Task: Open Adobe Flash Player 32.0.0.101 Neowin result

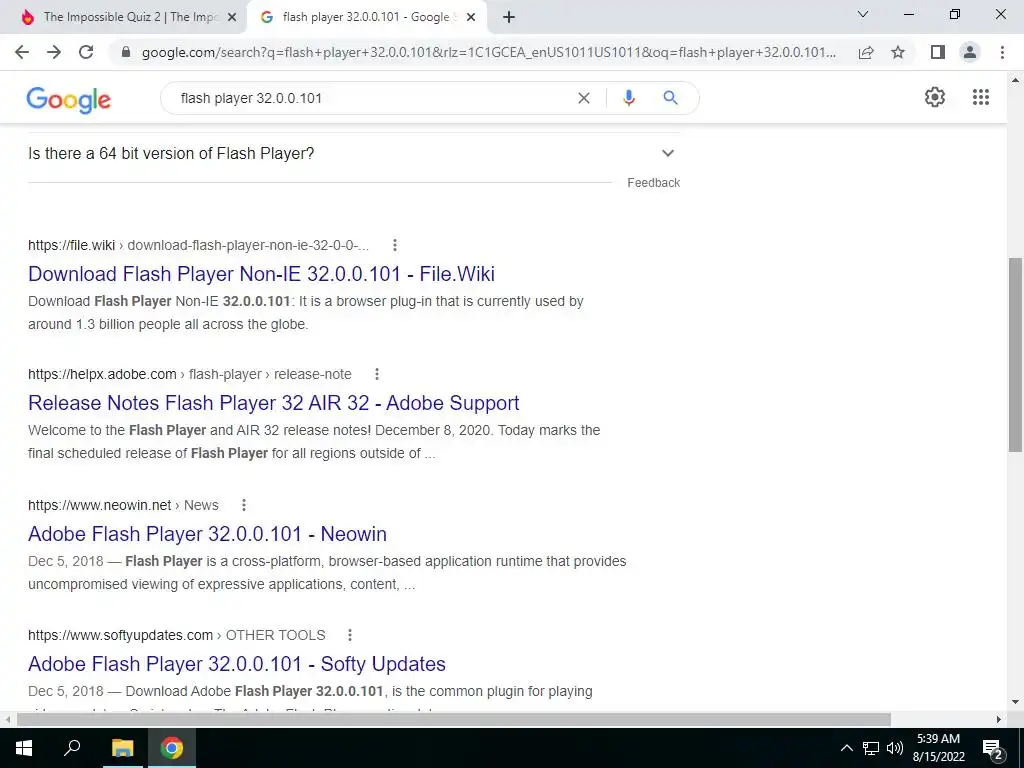Action: (x=207, y=534)
